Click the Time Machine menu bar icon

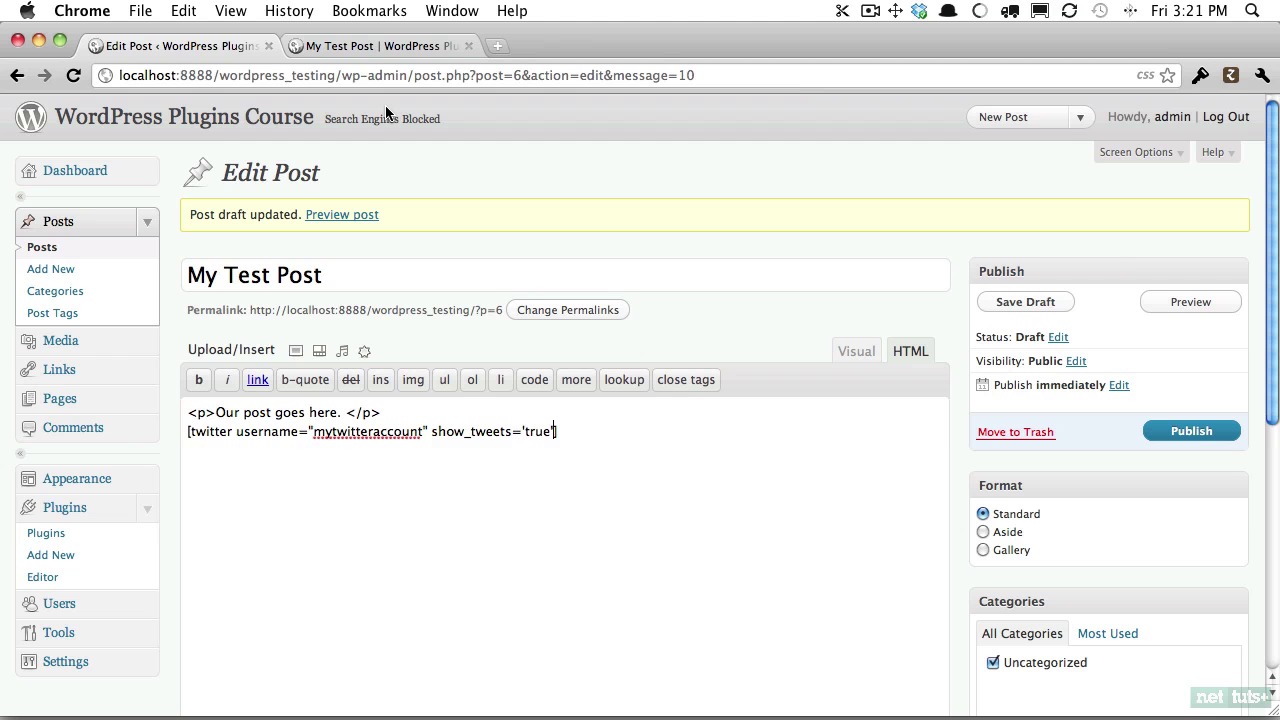coord(1100,11)
